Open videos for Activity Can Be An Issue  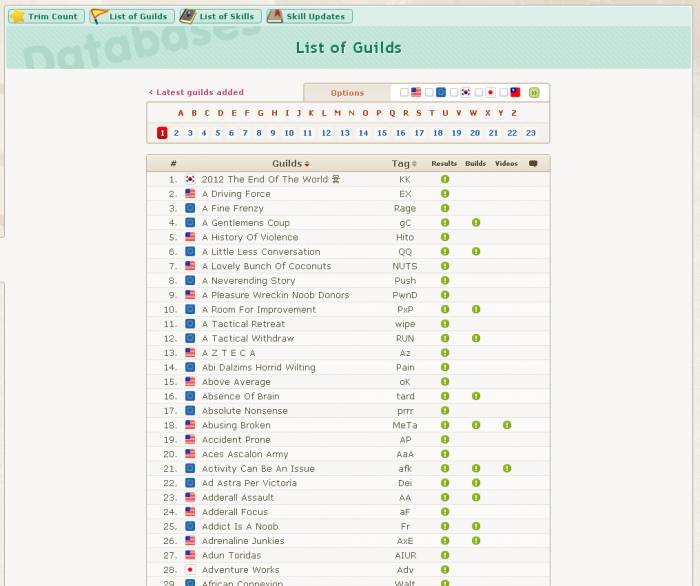click(507, 469)
